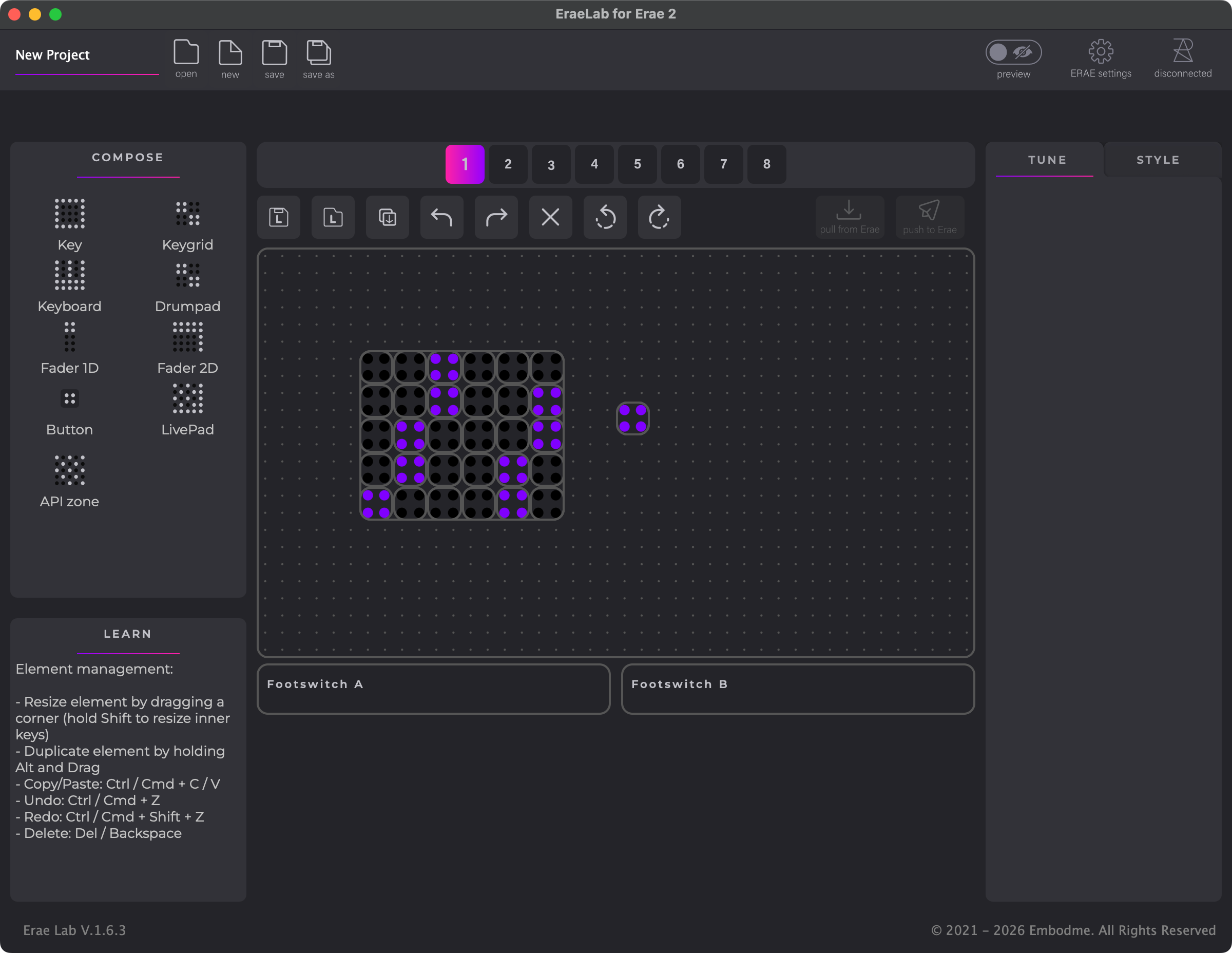Click the redo arrow in layout toolbar
The height and width of the screenshot is (953, 1232).
[496, 217]
